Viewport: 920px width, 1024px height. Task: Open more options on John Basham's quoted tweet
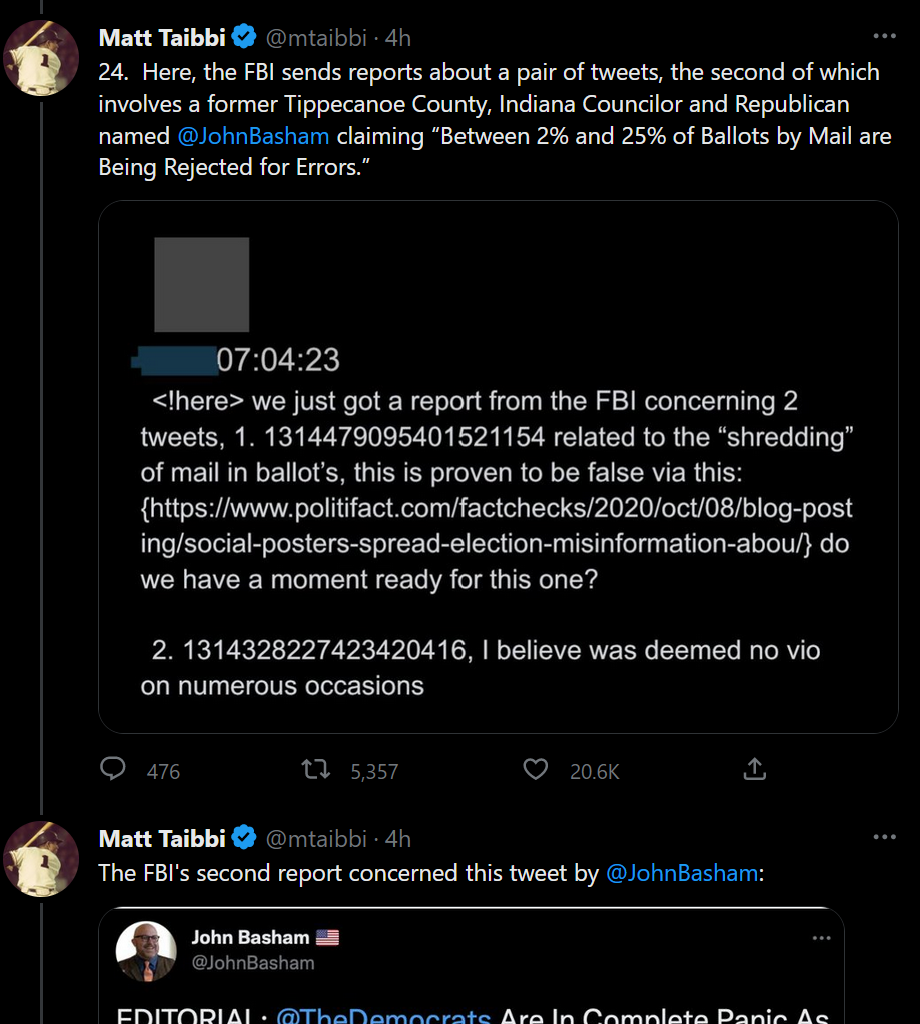[x=821, y=938]
